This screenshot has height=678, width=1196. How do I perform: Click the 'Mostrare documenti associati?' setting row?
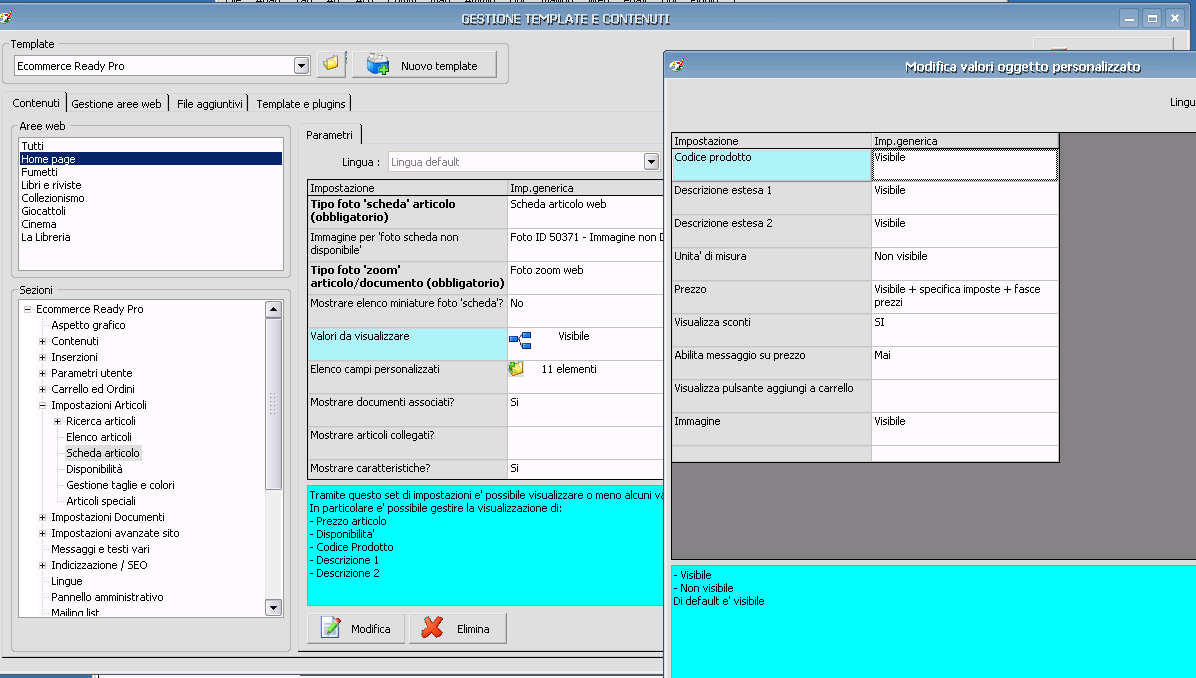485,410
